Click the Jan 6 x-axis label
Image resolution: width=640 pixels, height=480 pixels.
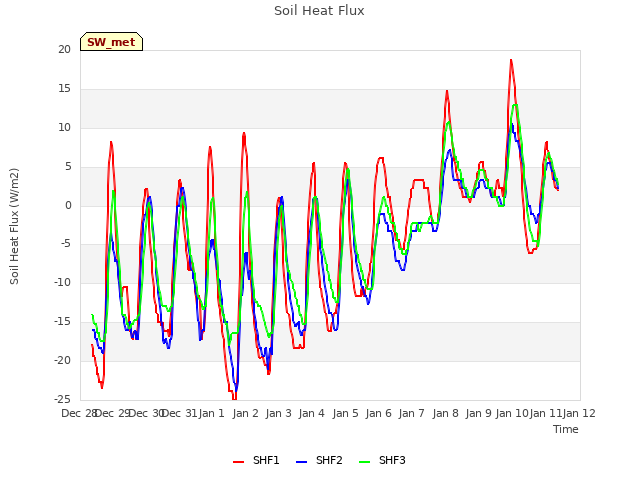coord(378,413)
